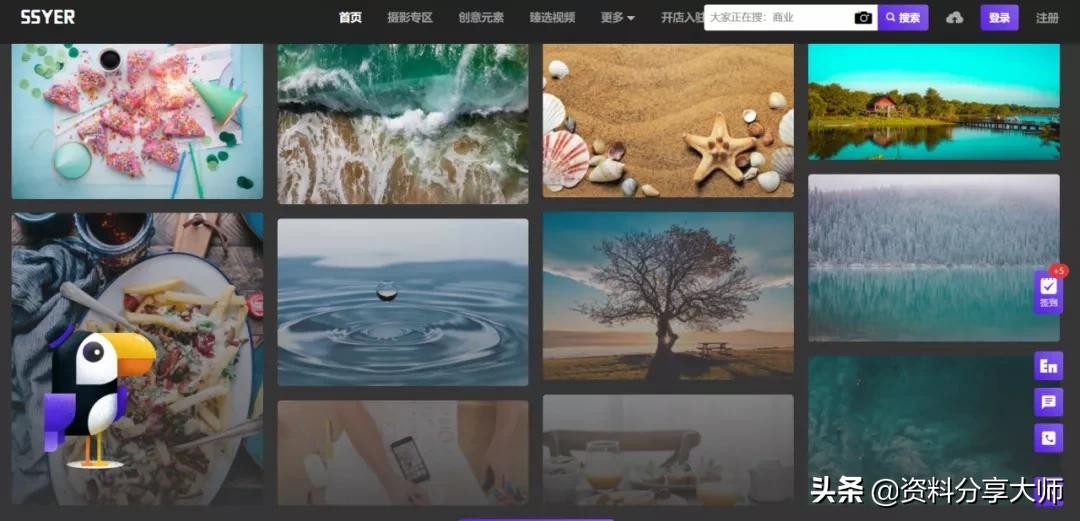The height and width of the screenshot is (521, 1080).
Task: Select the 首页 navigation tab
Action: [x=350, y=18]
